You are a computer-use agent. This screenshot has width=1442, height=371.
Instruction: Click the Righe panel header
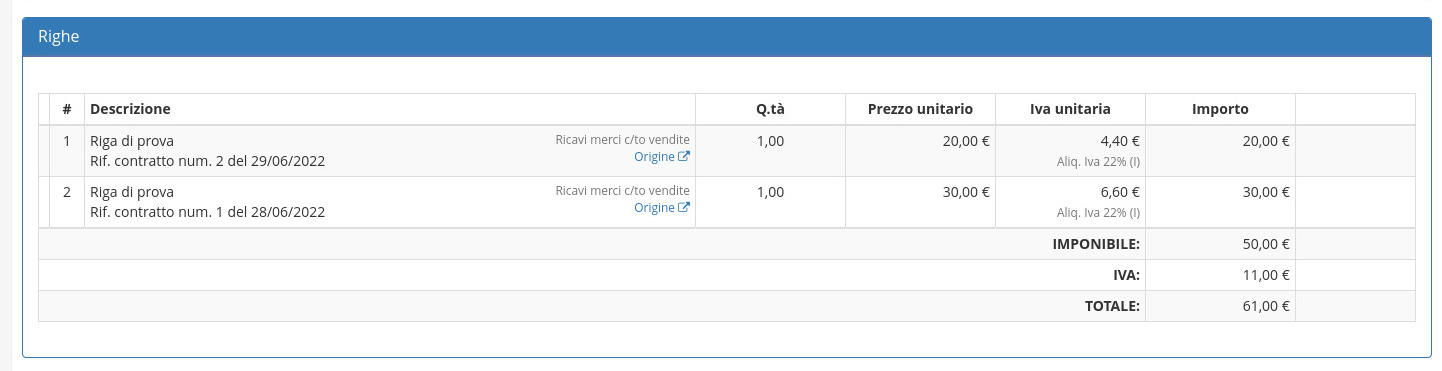coord(727,37)
